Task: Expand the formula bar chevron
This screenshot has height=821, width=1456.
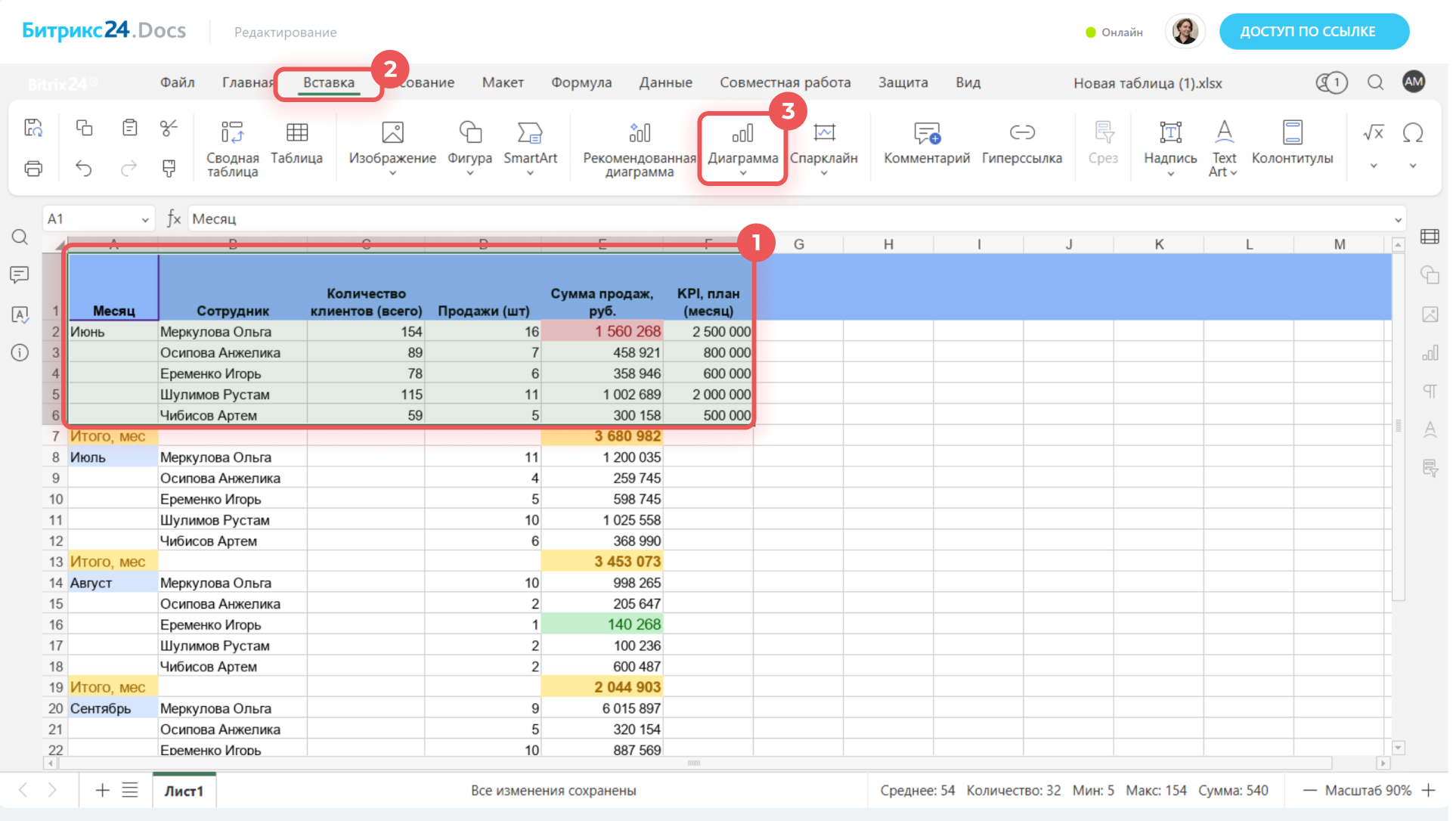Action: [x=1398, y=220]
